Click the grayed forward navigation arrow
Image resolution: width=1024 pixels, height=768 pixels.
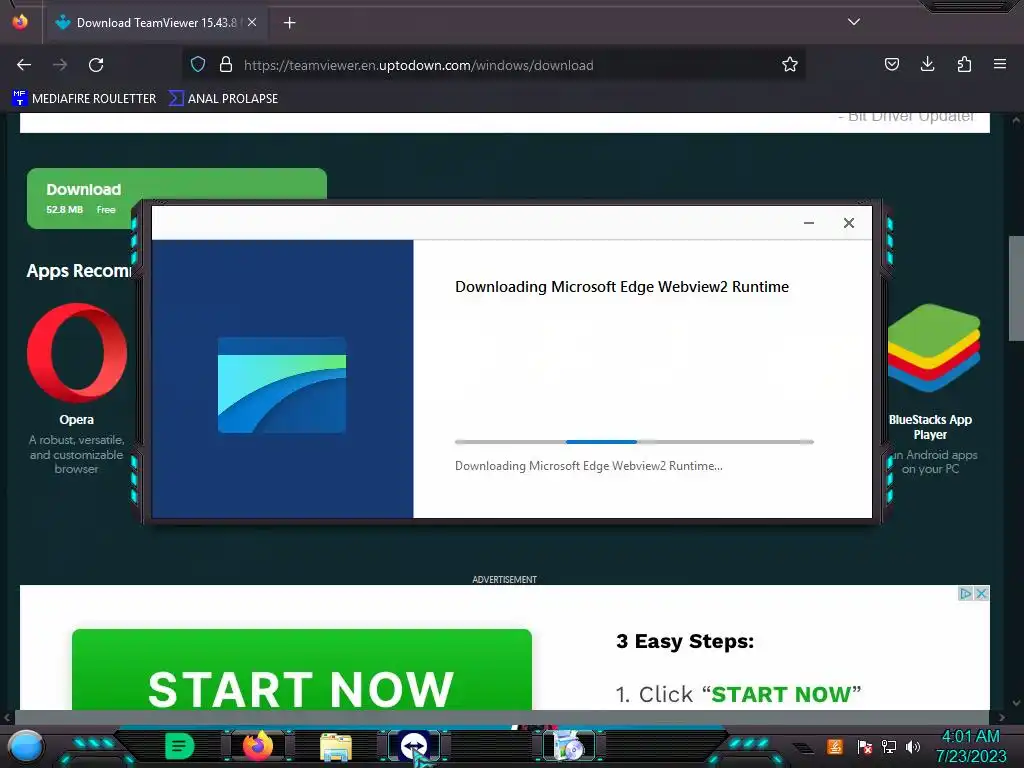coord(60,65)
